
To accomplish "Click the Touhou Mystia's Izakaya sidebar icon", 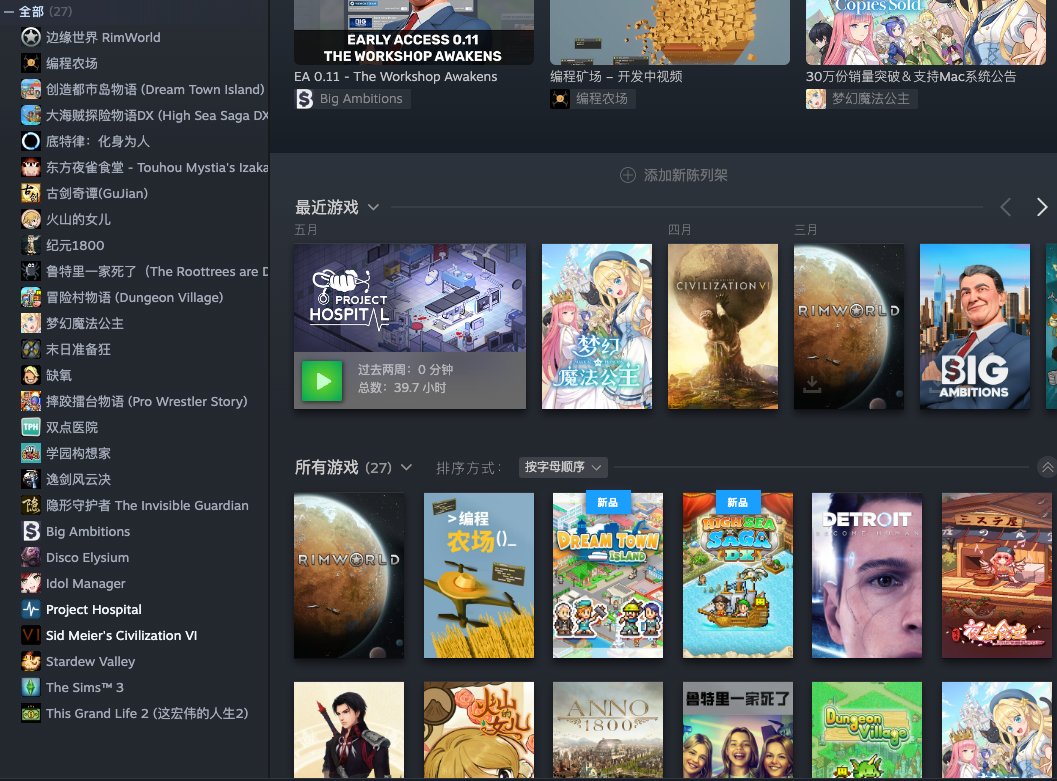I will coord(30,167).
